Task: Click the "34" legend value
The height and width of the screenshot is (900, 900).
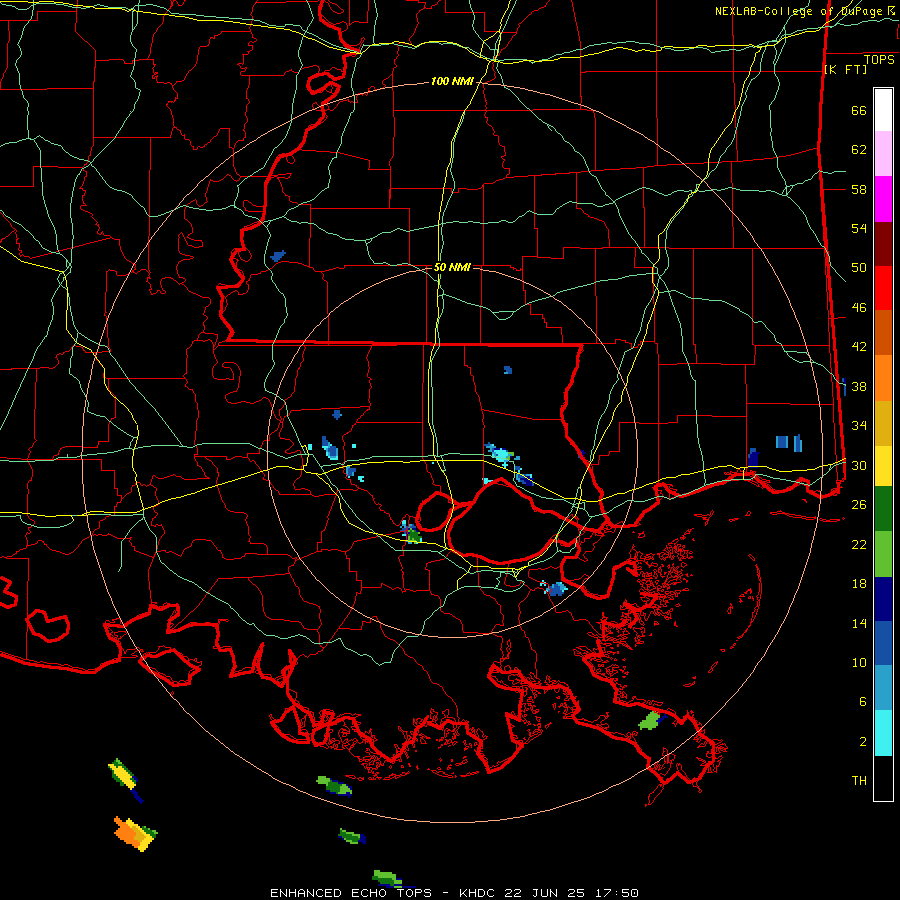Action: click(x=859, y=426)
